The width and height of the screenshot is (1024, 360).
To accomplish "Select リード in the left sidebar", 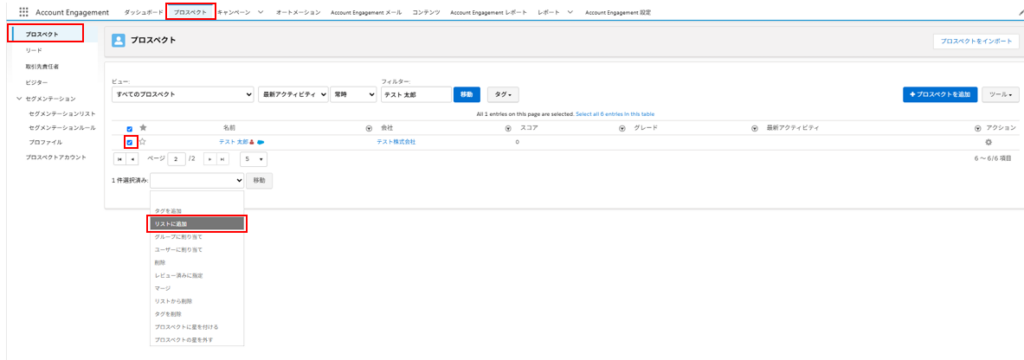I will click(34, 50).
